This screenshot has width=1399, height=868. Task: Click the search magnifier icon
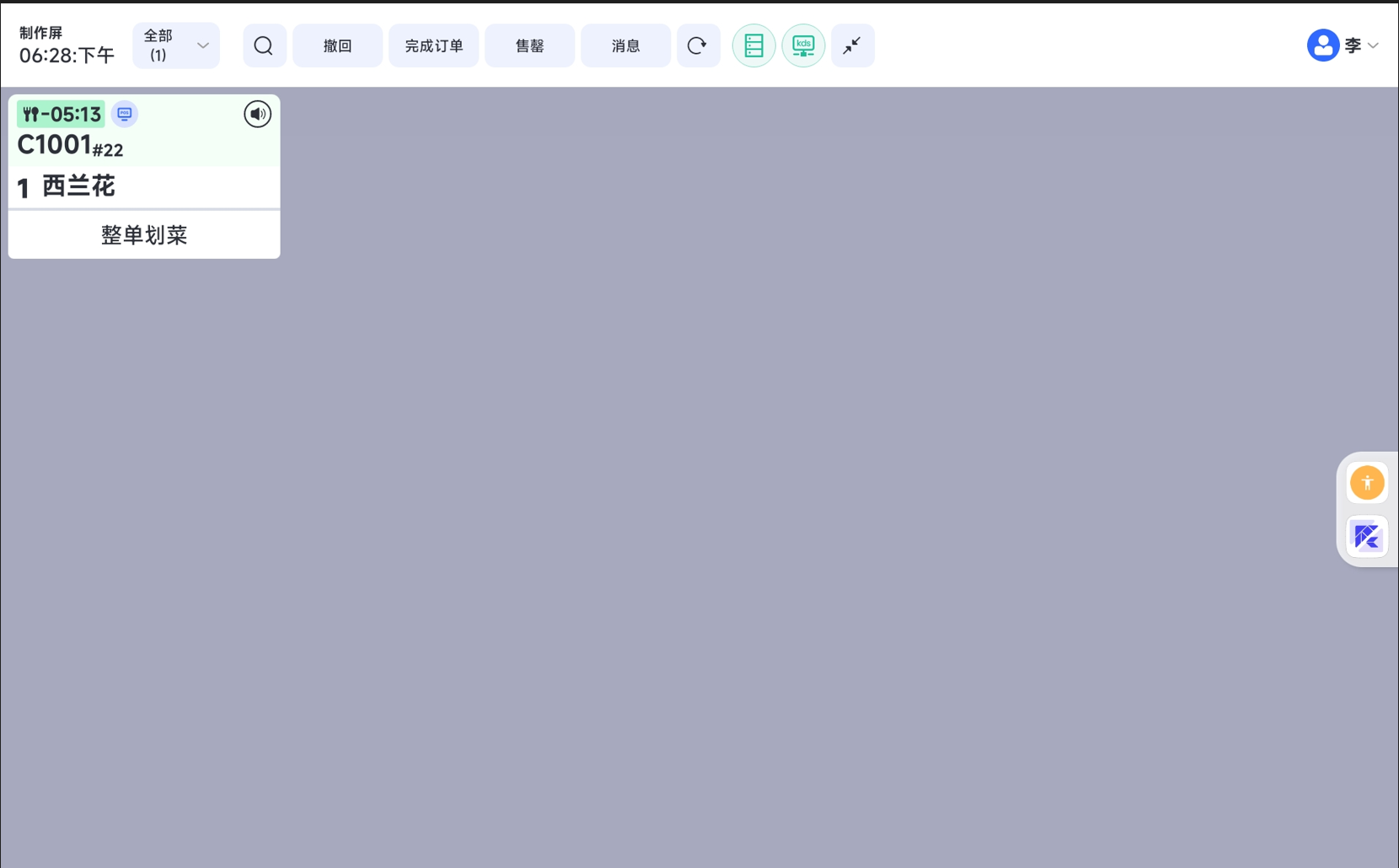[264, 46]
